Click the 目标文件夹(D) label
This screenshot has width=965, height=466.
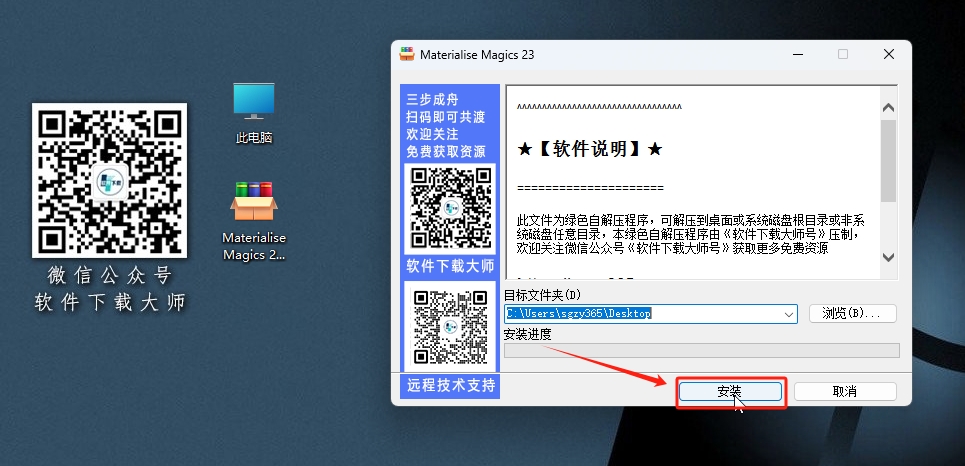542,294
